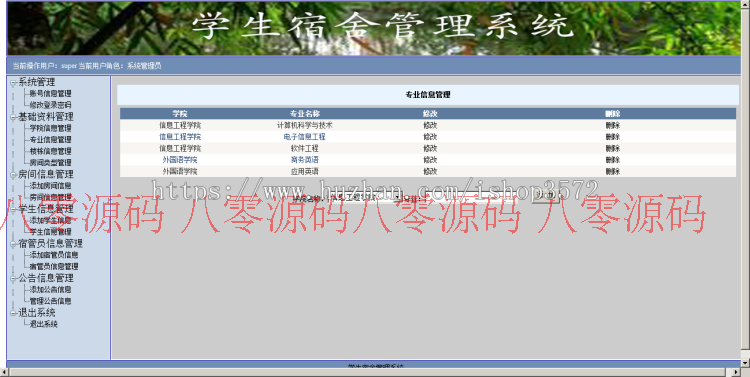Open 管理公告信息 in the sidebar
Viewport: 750px width, 377px height.
pyautogui.click(x=50, y=301)
